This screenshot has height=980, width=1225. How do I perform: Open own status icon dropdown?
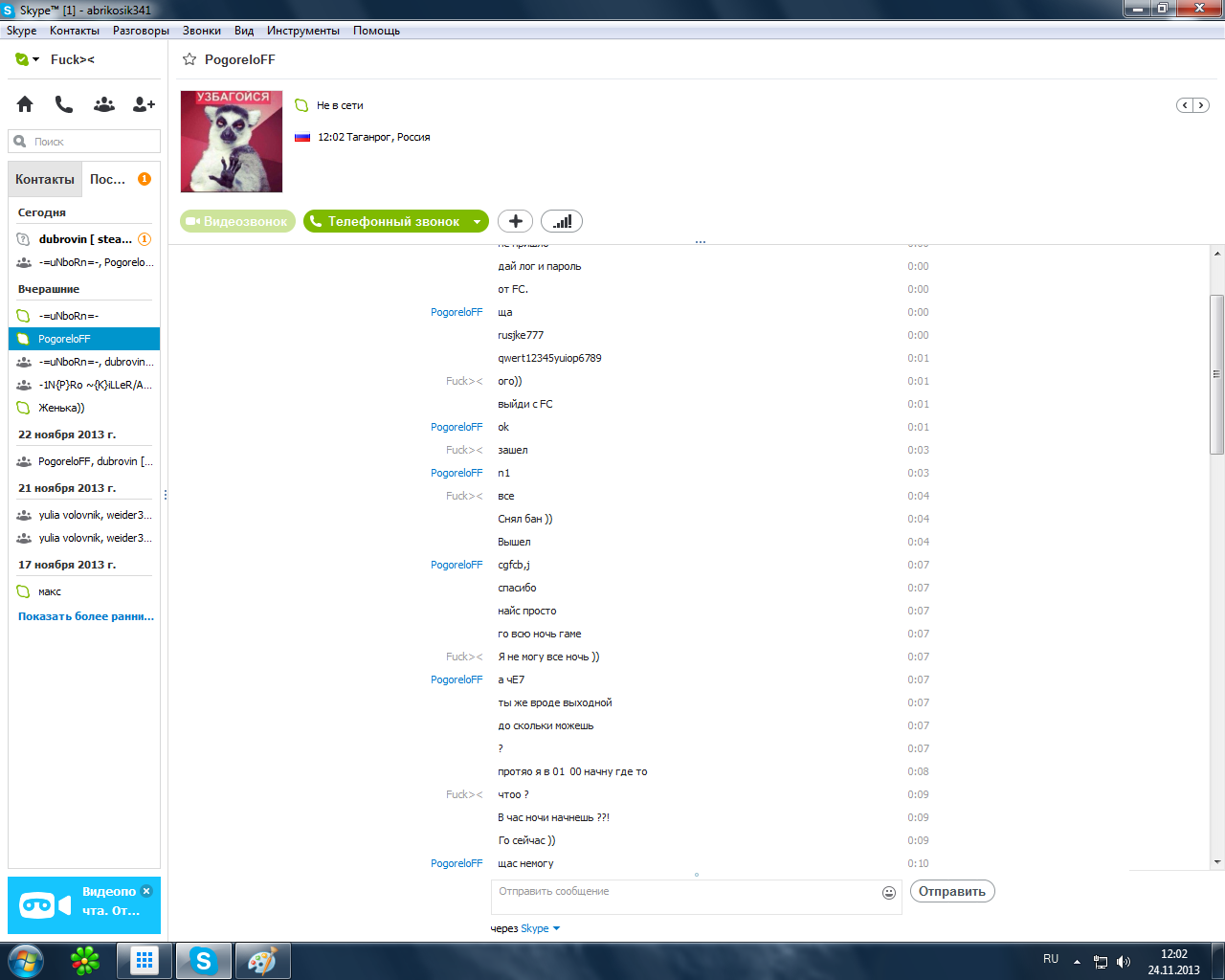pos(27,59)
